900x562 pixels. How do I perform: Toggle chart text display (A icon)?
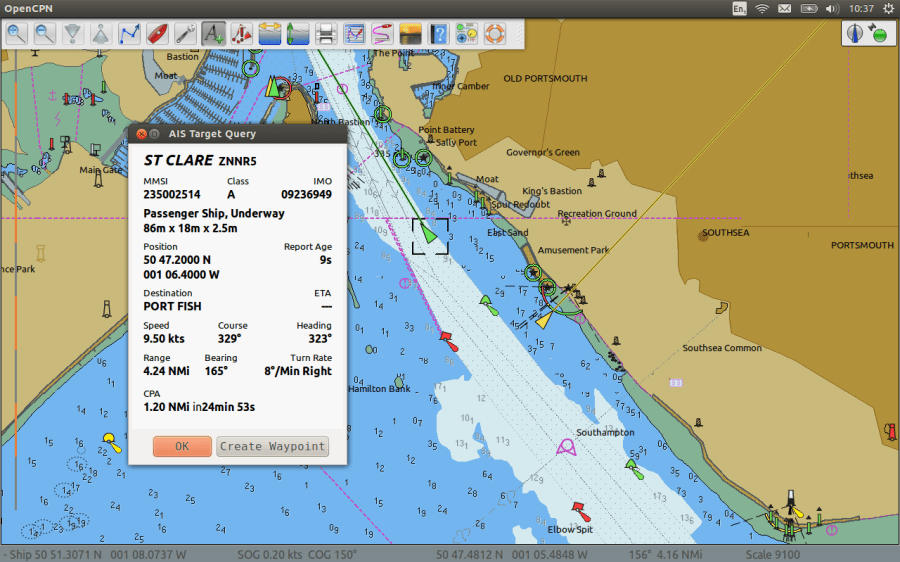213,34
